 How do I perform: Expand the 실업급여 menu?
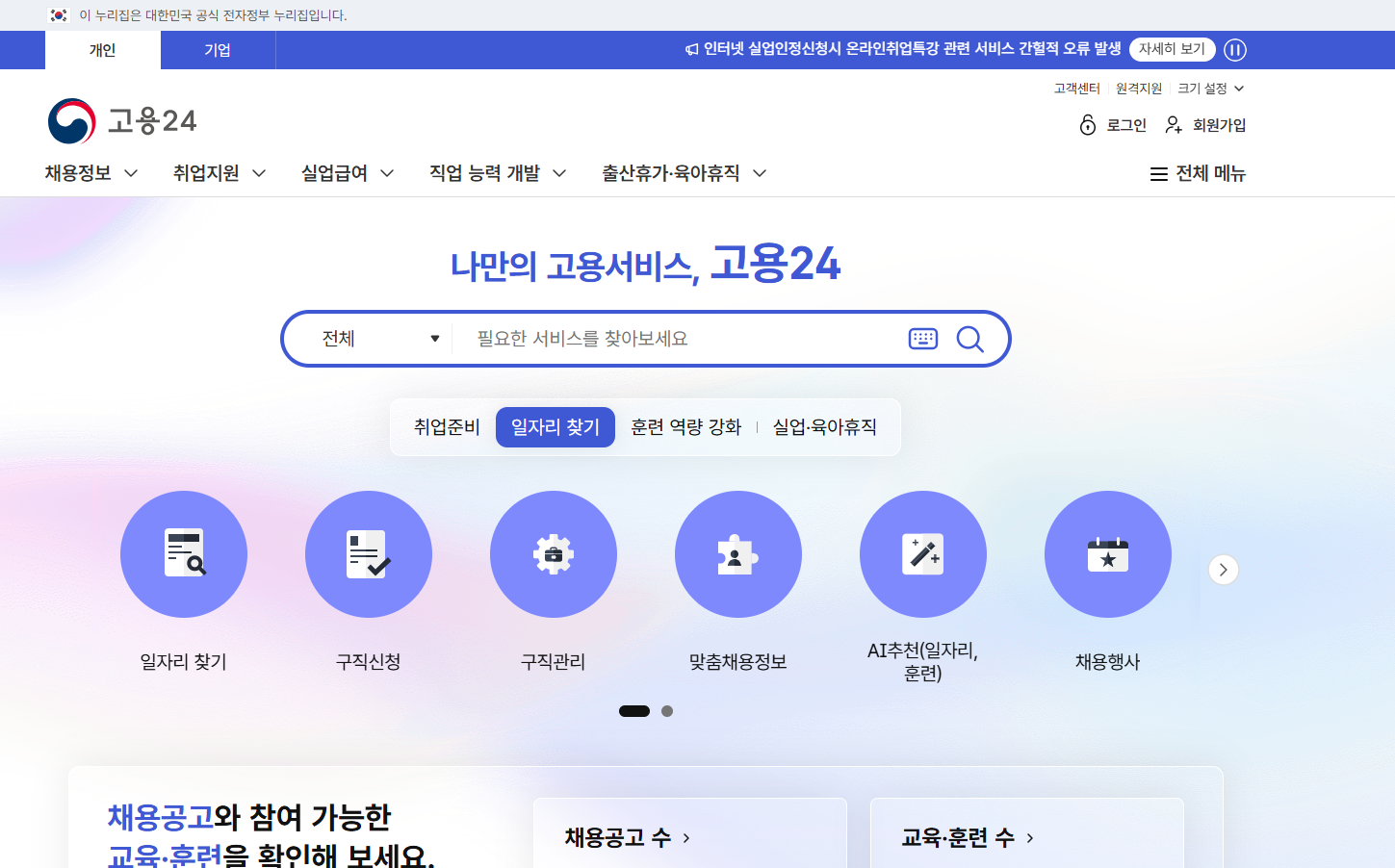(x=348, y=173)
